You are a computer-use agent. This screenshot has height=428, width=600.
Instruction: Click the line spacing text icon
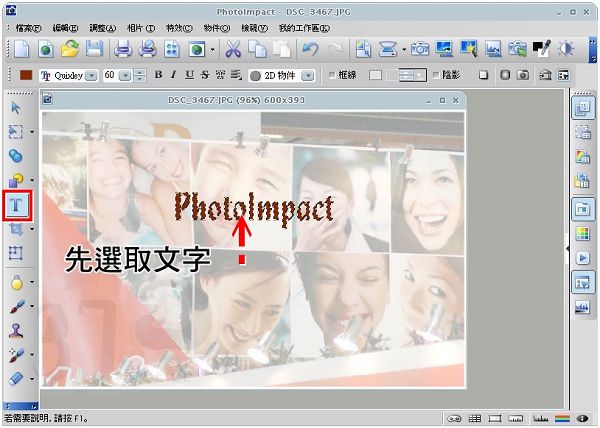coord(236,75)
